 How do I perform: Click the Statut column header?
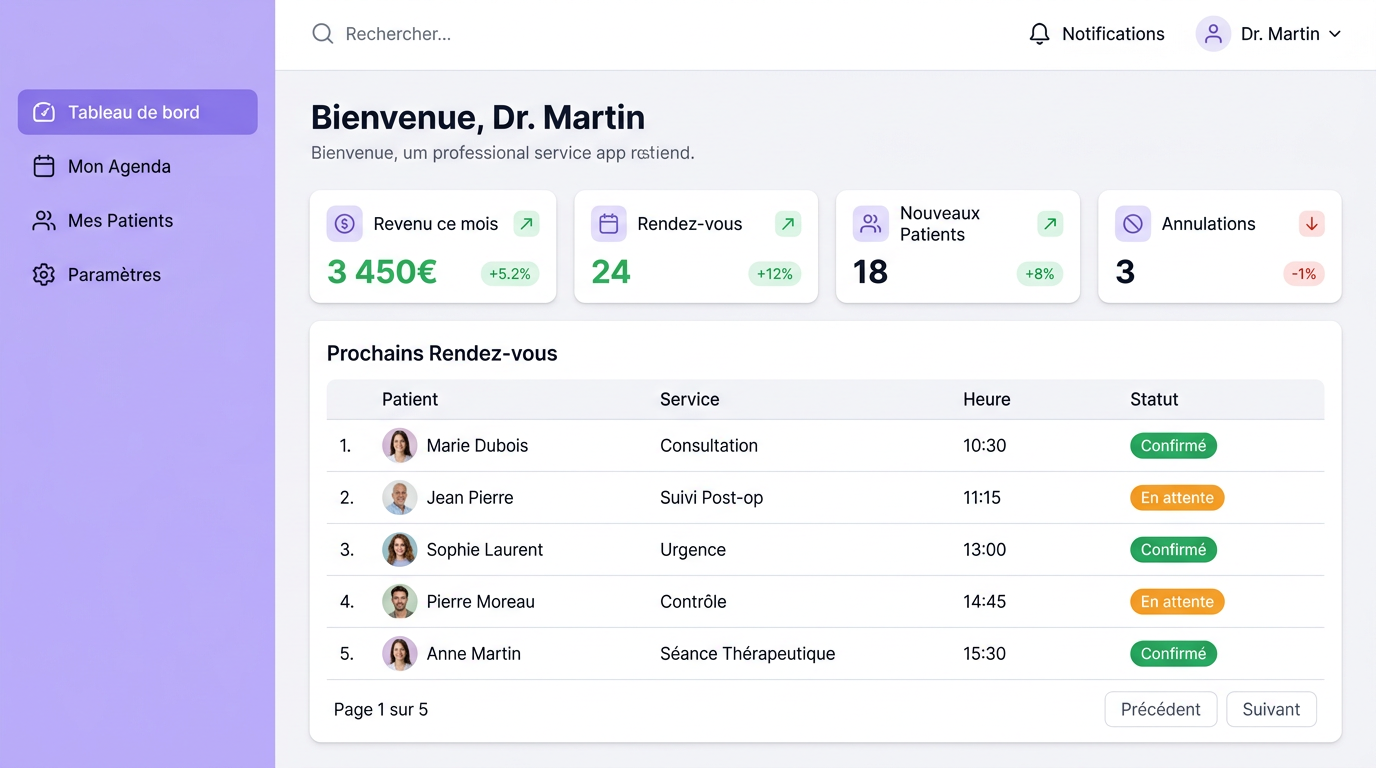pyautogui.click(x=1154, y=399)
